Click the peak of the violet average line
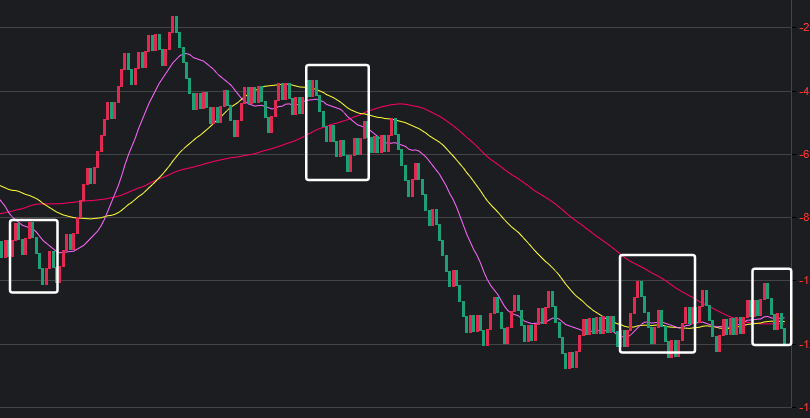Image resolution: width=810 pixels, height=418 pixels. 183,53
